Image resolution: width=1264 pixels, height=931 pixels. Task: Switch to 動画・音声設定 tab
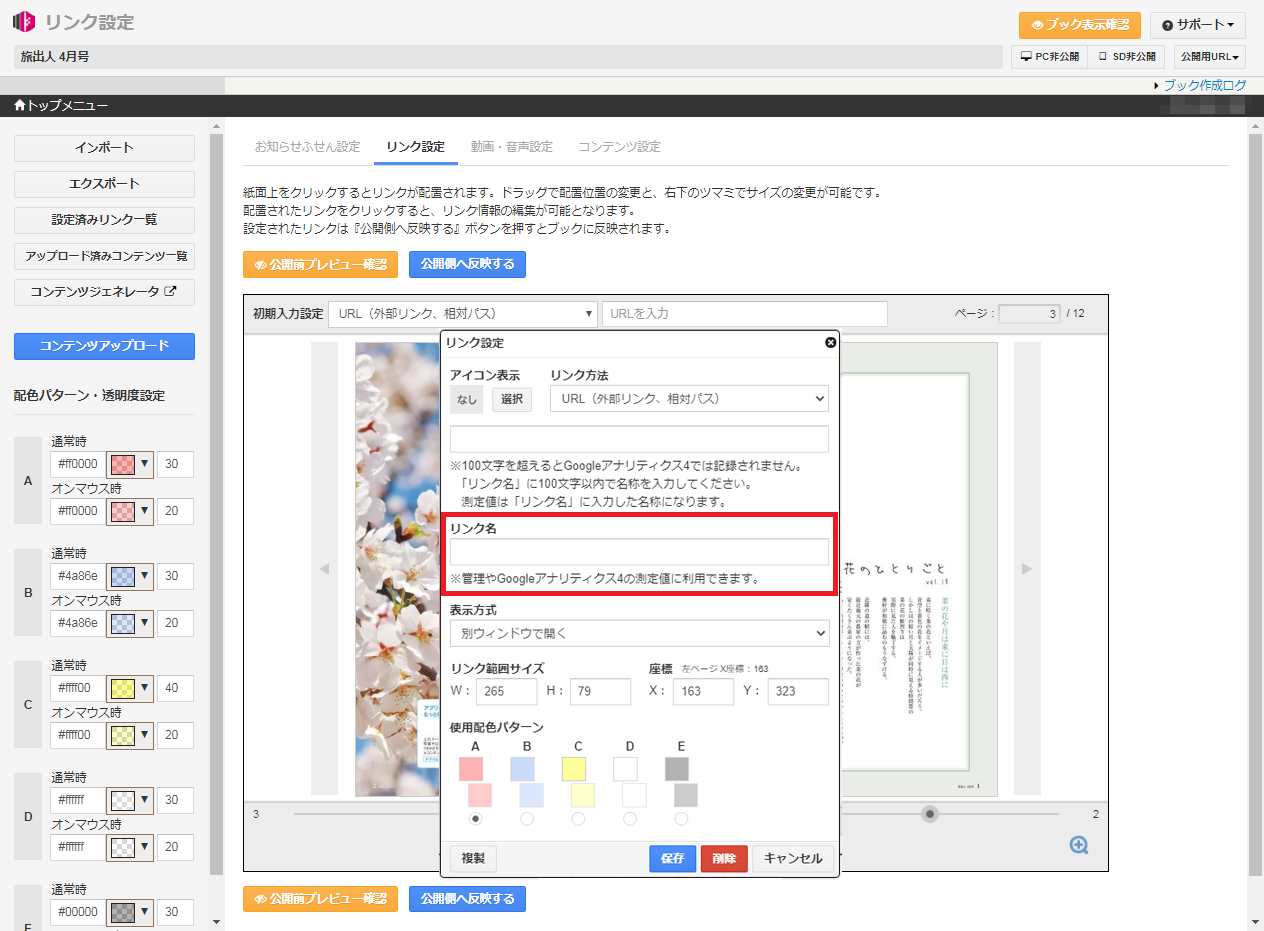tap(511, 147)
